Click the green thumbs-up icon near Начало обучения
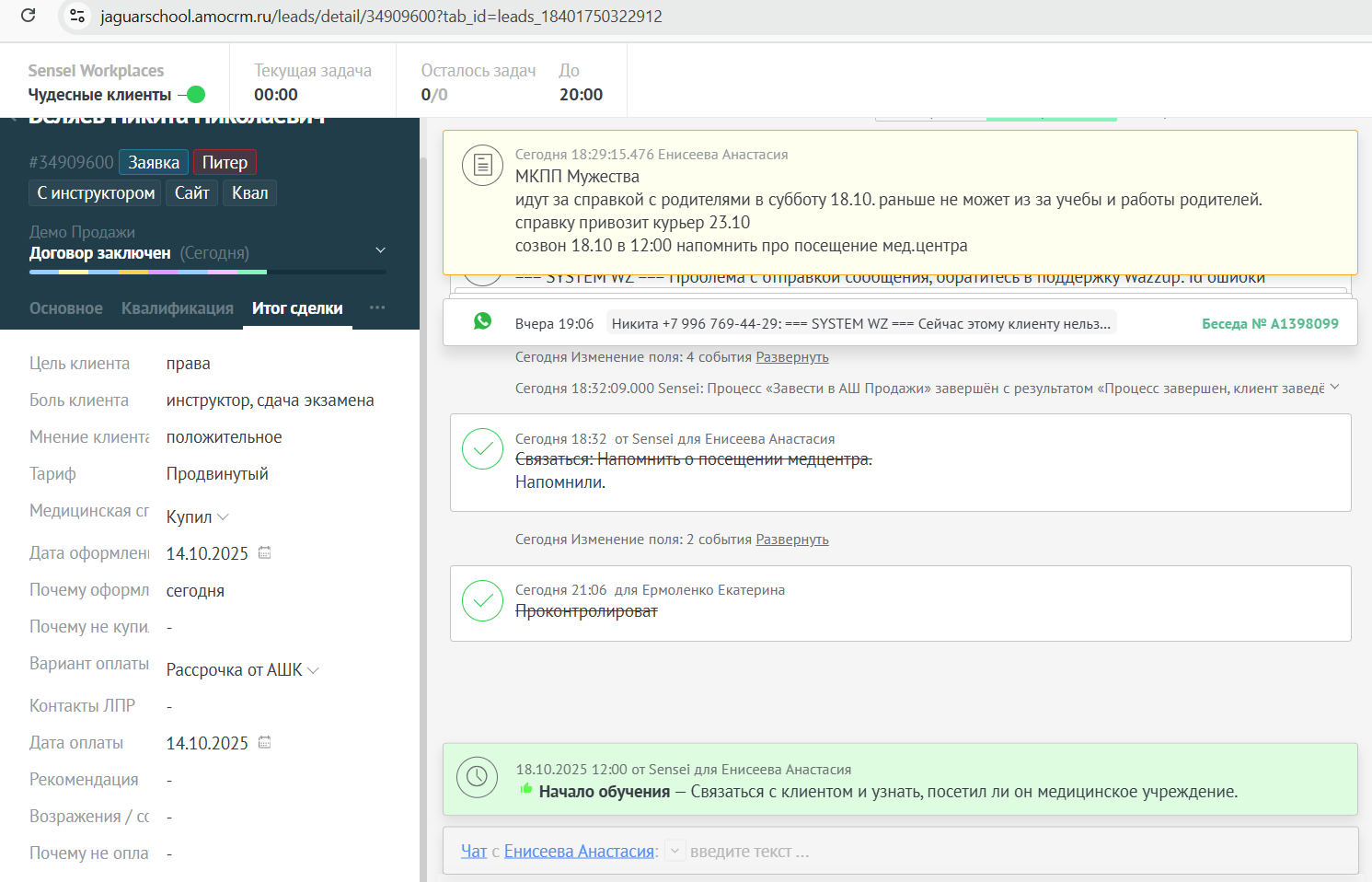Image resolution: width=1372 pixels, height=882 pixels. pos(526,789)
